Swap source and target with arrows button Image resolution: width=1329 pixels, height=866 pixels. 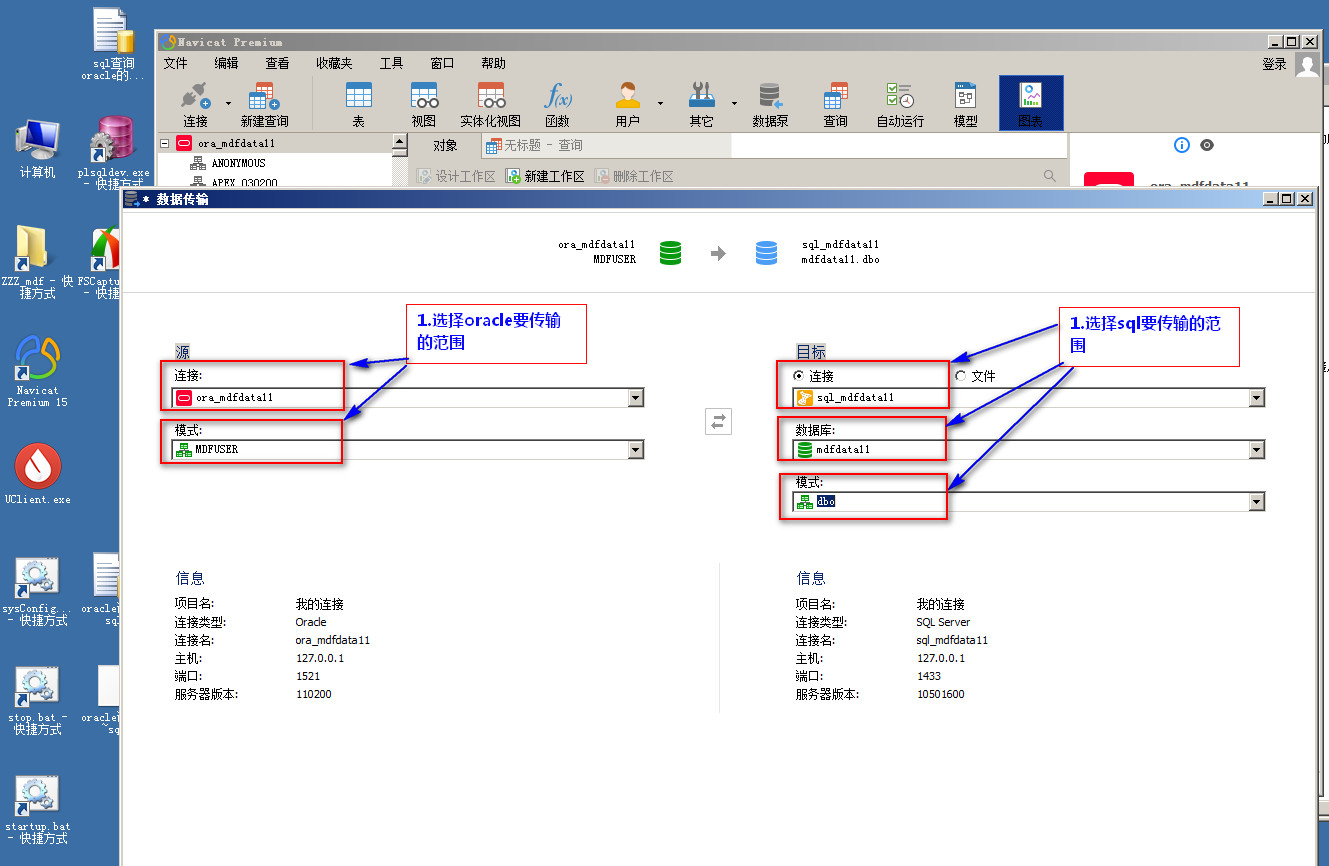[x=718, y=421]
